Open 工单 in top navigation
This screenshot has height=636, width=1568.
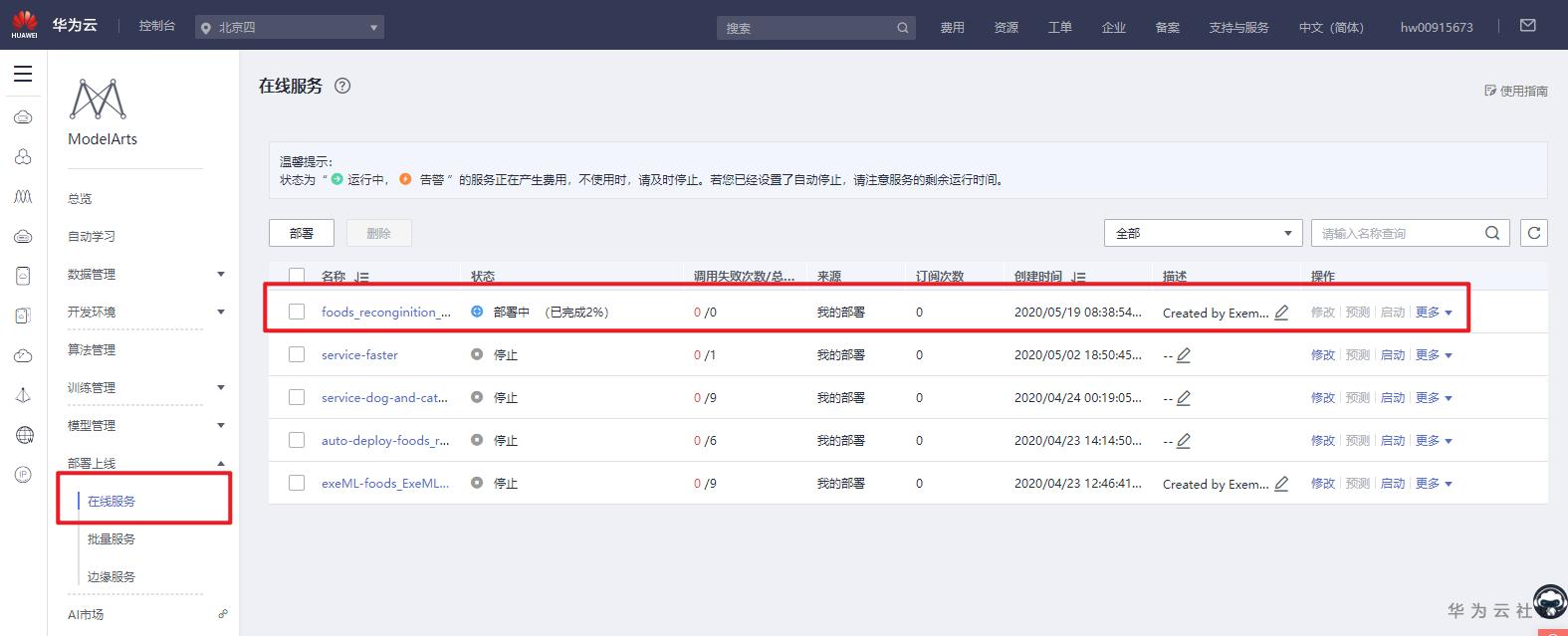point(1060,27)
